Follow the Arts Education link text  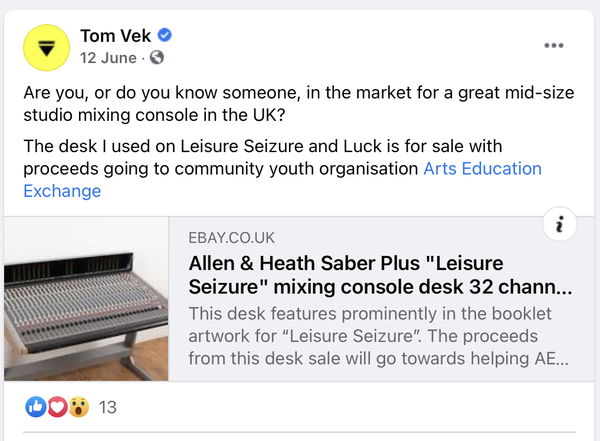point(483,168)
